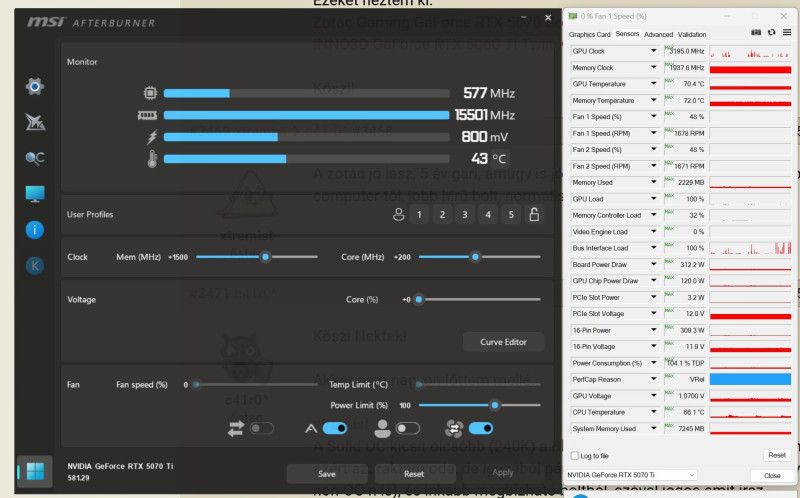The image size is (800, 498).
Task: Switch to Sensors tab
Action: [627, 34]
